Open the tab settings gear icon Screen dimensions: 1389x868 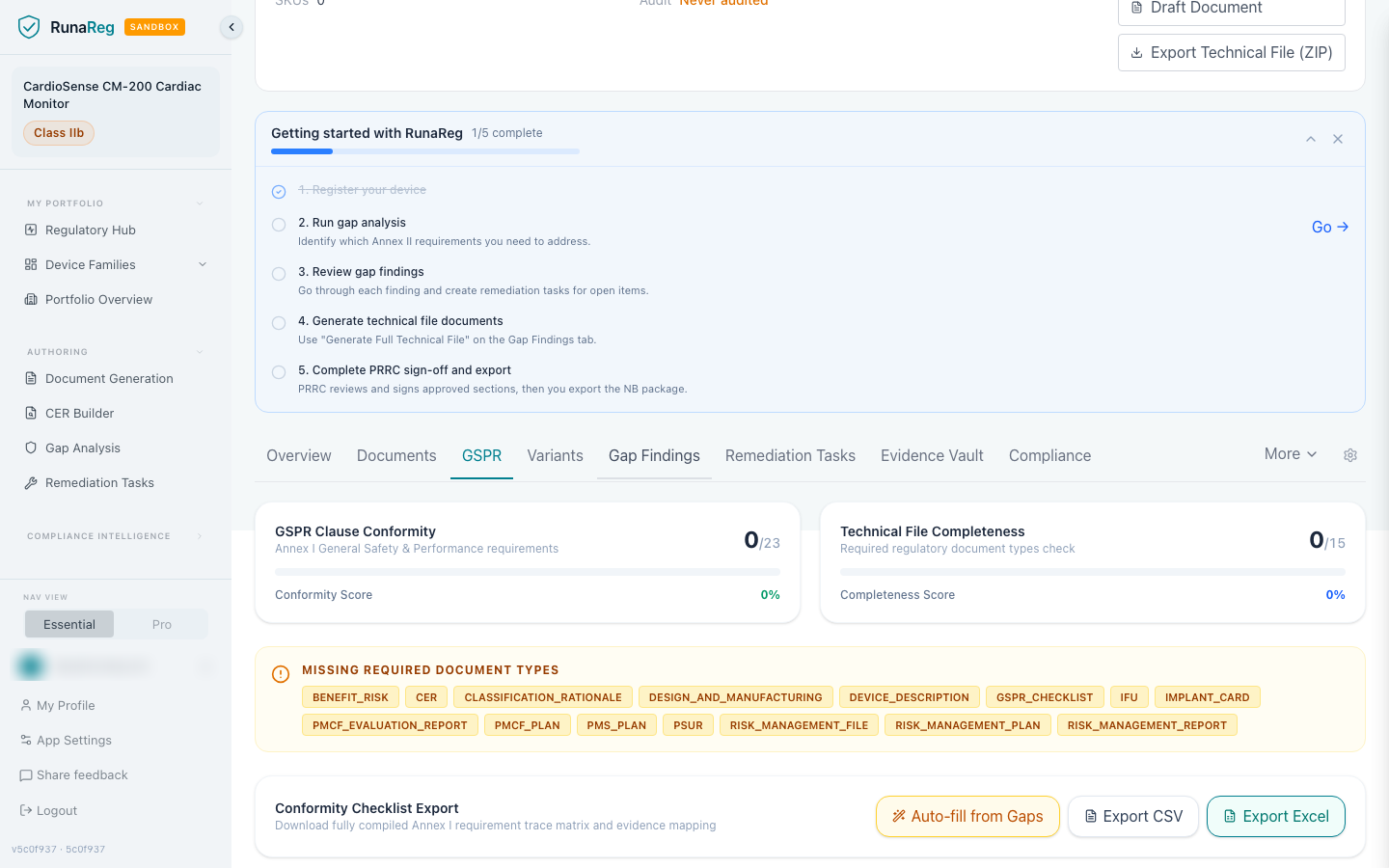(x=1350, y=455)
